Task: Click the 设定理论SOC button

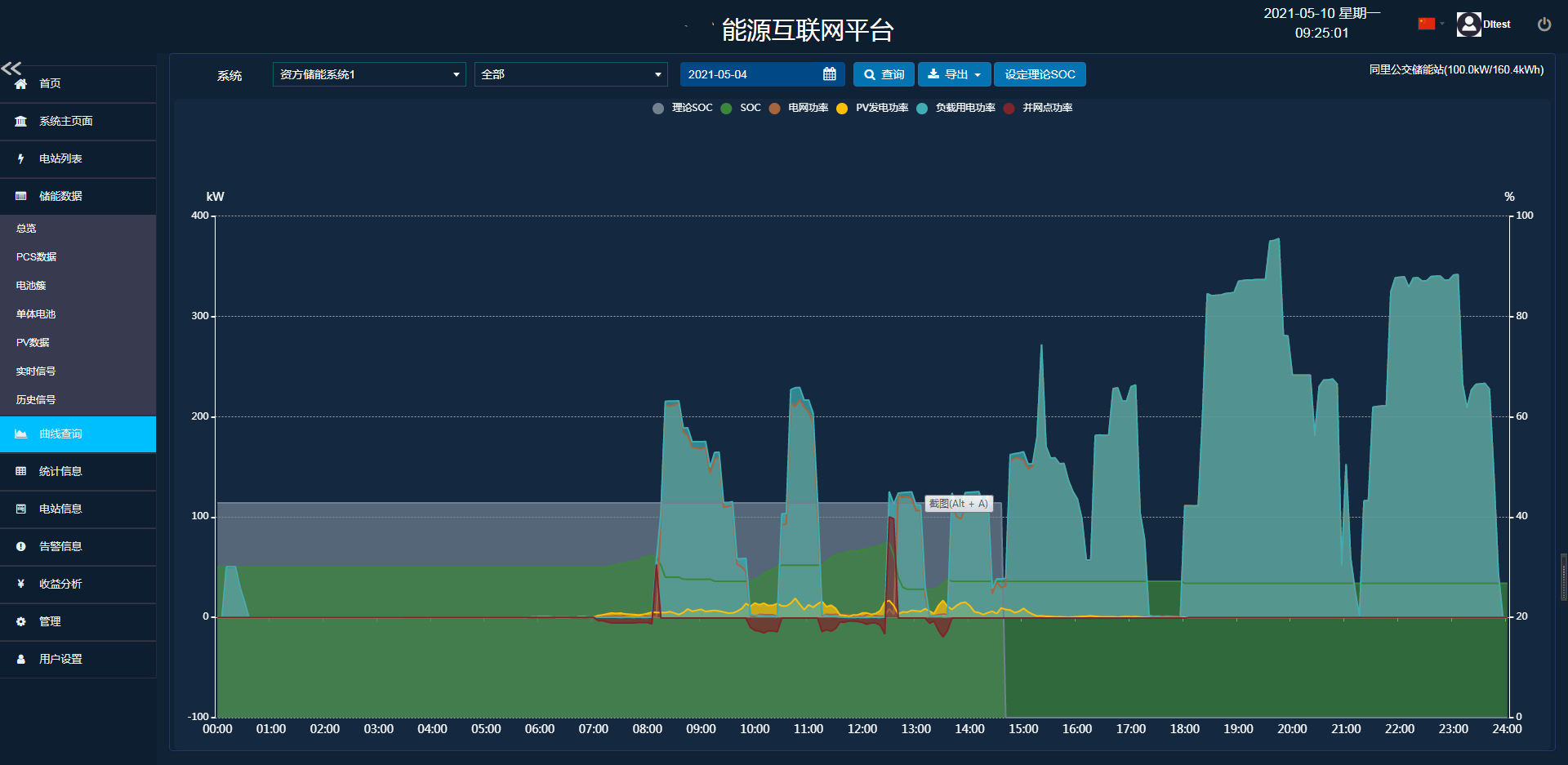Action: pyautogui.click(x=1039, y=74)
